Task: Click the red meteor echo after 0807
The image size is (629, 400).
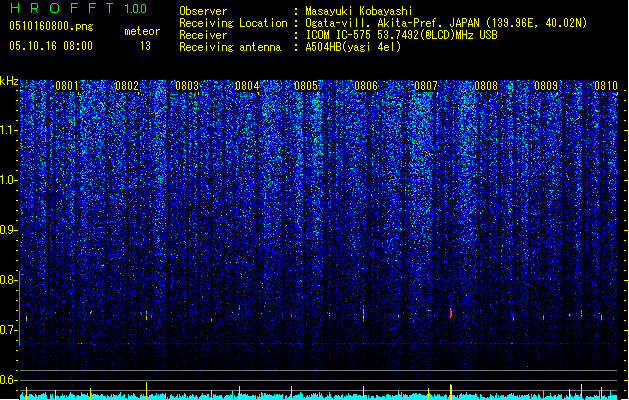Action: tap(451, 313)
